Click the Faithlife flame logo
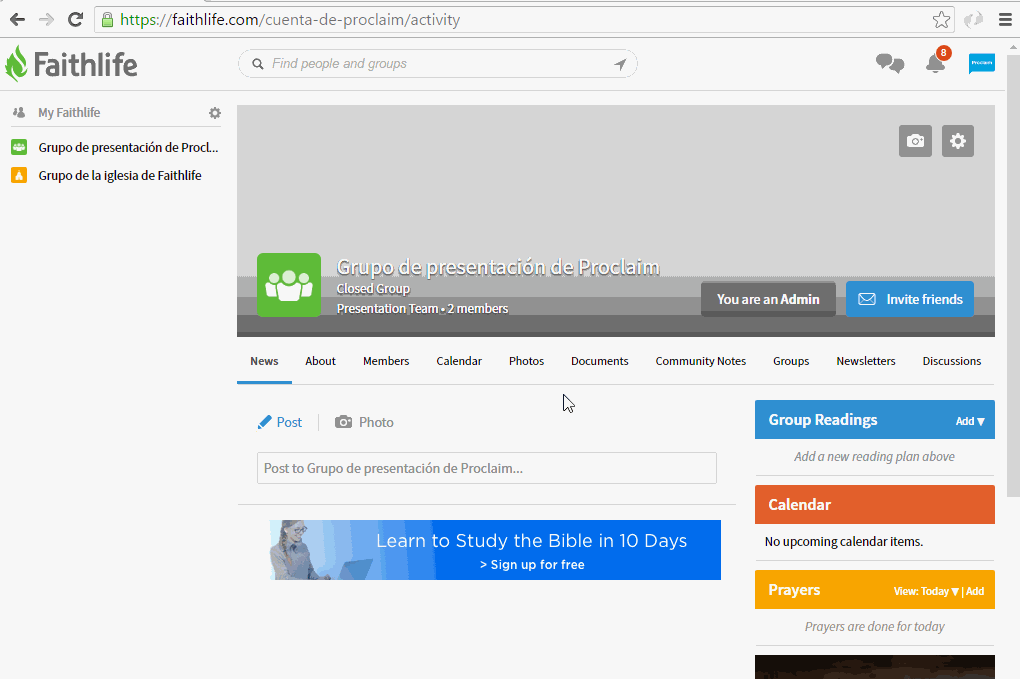Viewport: 1020px width, 679px height. click(16, 64)
